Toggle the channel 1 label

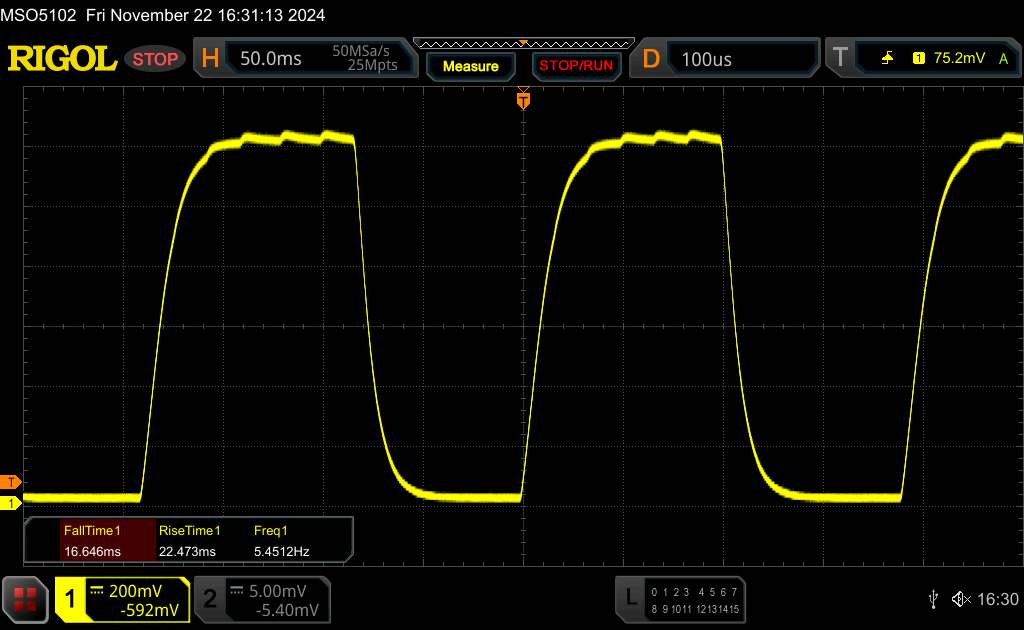pyautogui.click(x=70, y=599)
